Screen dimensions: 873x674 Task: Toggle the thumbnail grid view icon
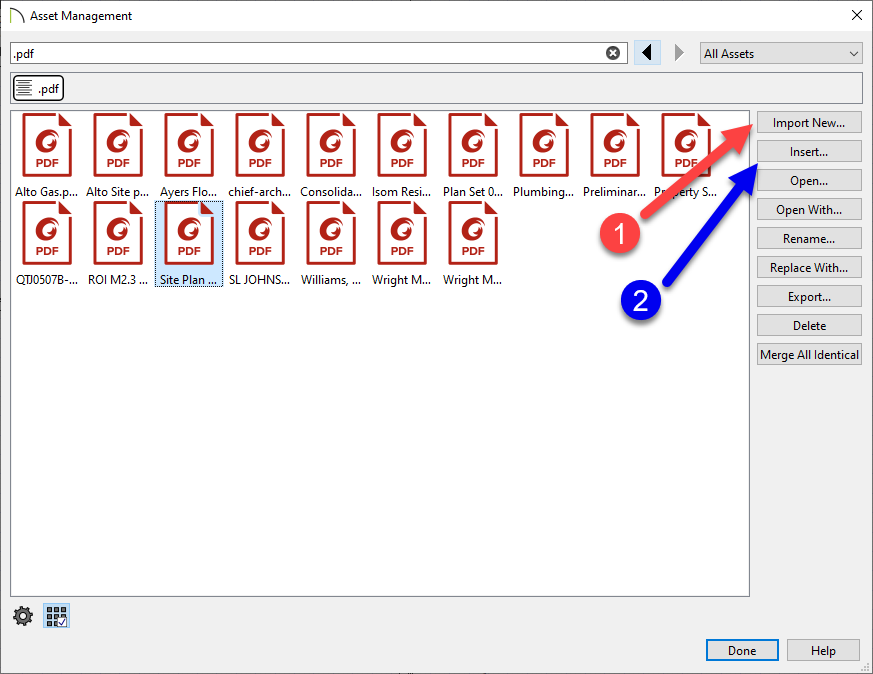[56, 616]
